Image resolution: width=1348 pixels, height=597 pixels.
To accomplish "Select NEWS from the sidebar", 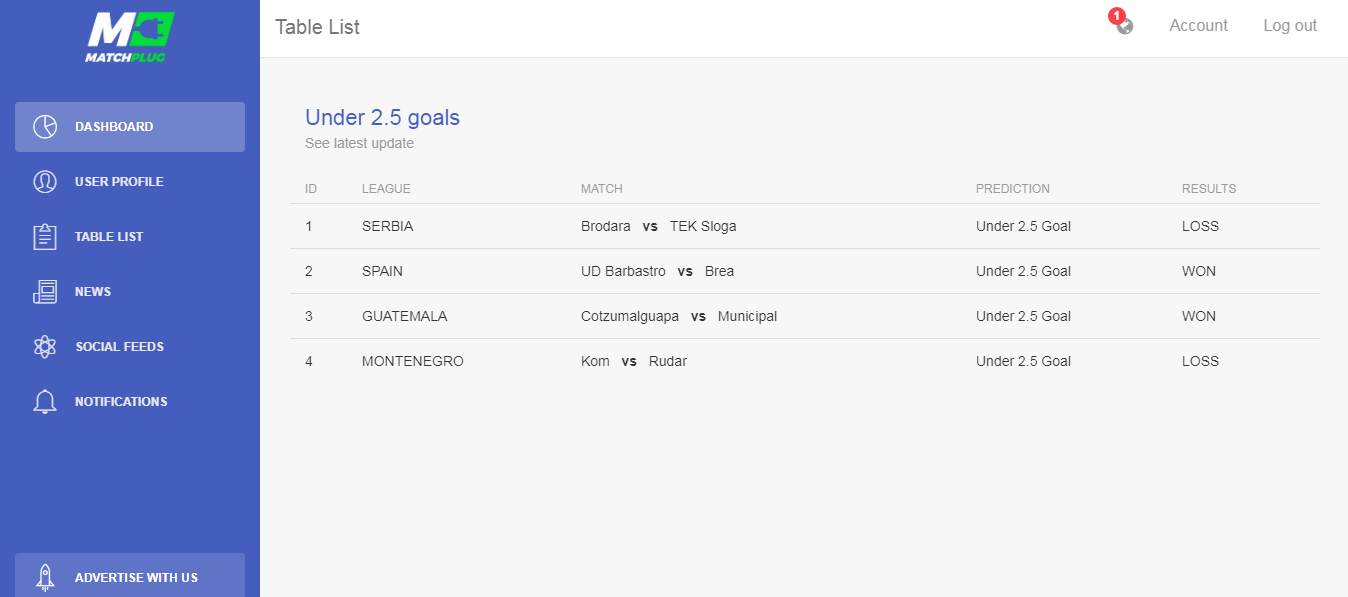I will 130,292.
